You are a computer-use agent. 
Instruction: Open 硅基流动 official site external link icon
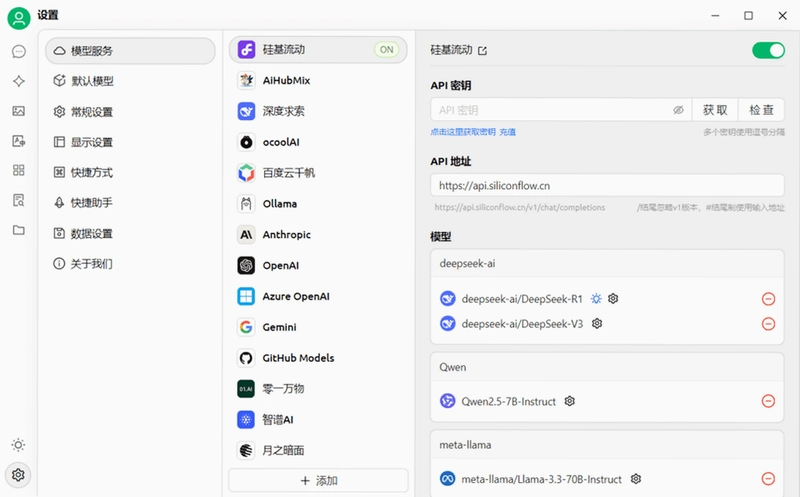coord(483,51)
